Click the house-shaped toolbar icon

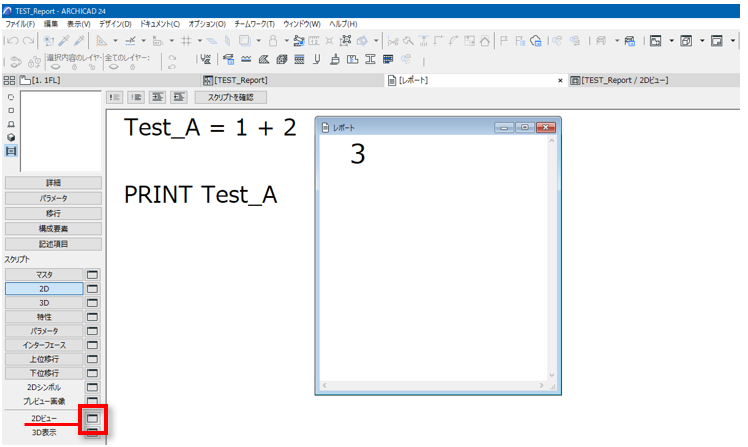click(485, 41)
